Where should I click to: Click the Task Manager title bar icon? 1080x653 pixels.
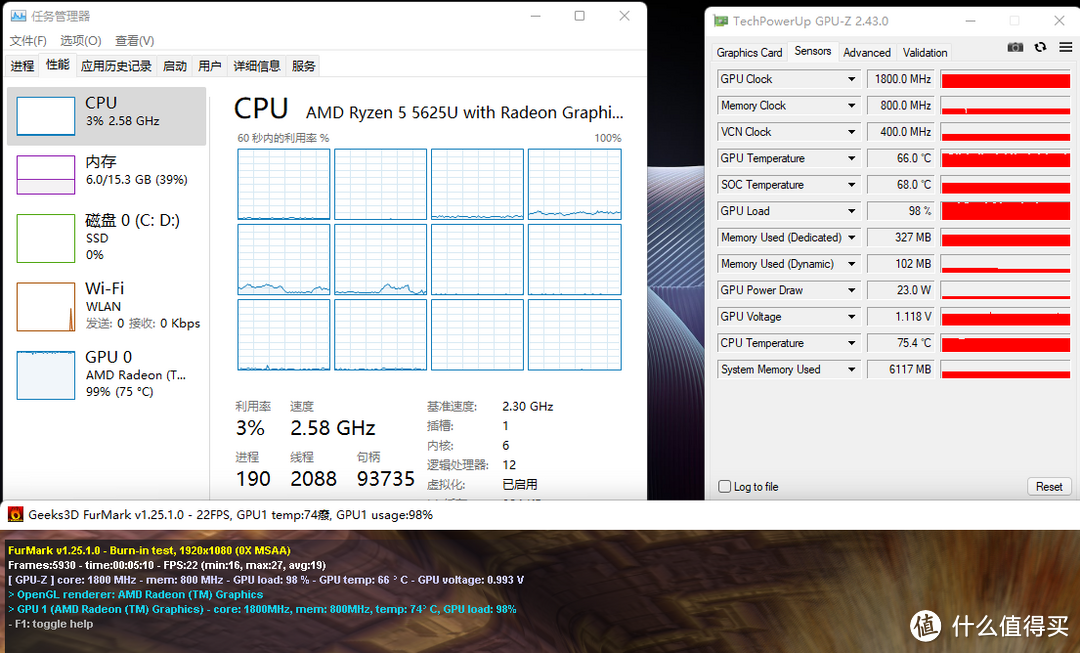19,16
